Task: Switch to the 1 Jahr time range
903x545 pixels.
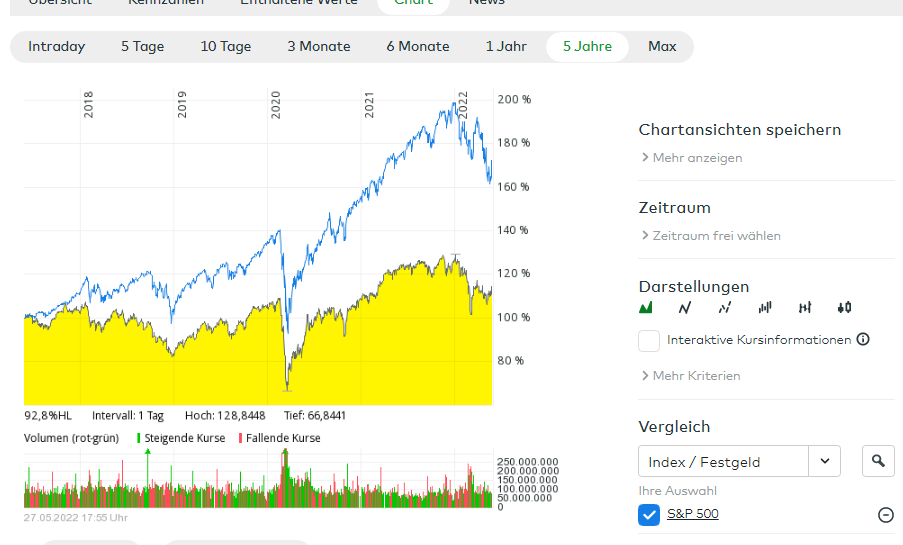Action: (506, 46)
